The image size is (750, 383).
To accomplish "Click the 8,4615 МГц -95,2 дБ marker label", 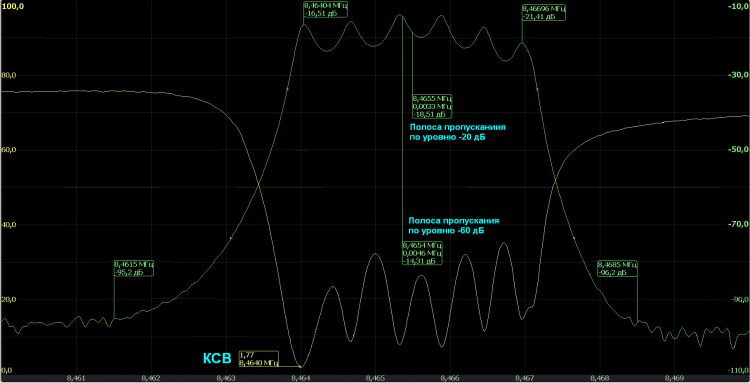I will tap(134, 268).
